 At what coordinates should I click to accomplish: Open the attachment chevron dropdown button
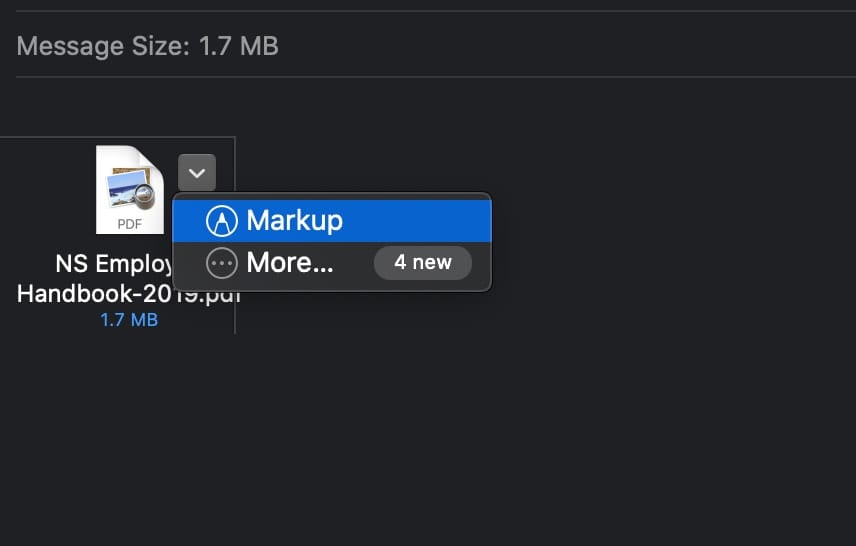click(197, 173)
